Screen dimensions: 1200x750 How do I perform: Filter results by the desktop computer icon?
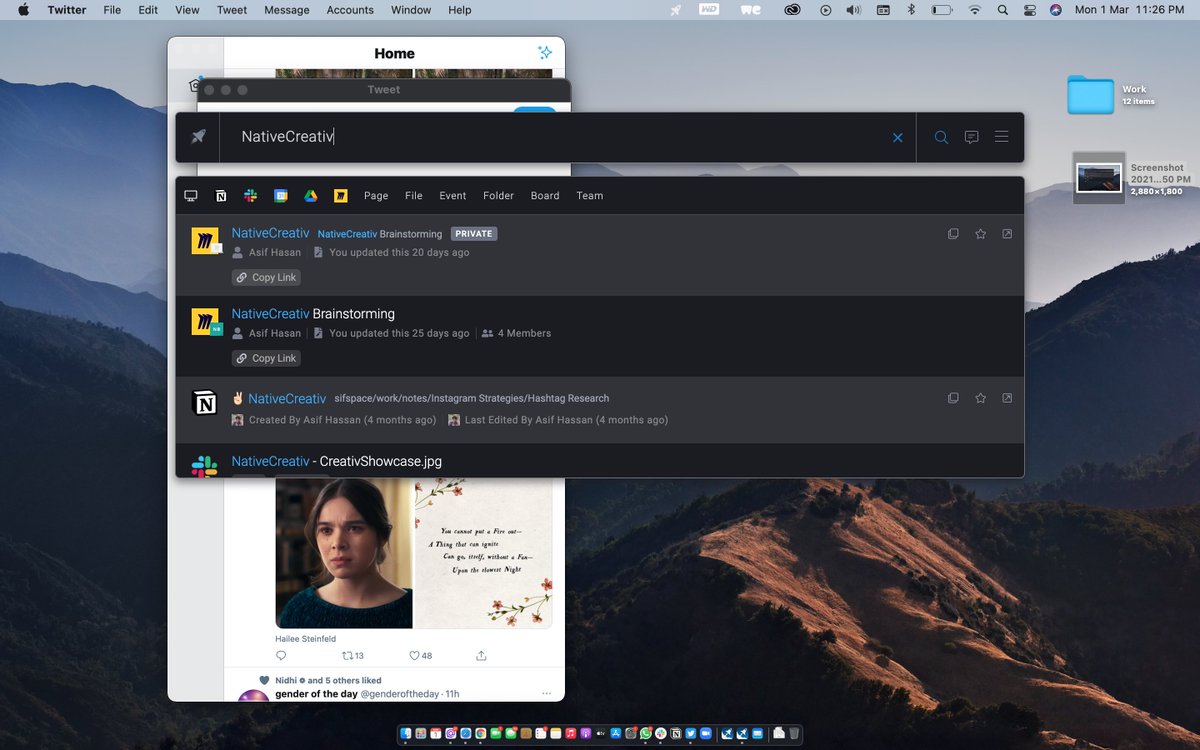coord(191,196)
